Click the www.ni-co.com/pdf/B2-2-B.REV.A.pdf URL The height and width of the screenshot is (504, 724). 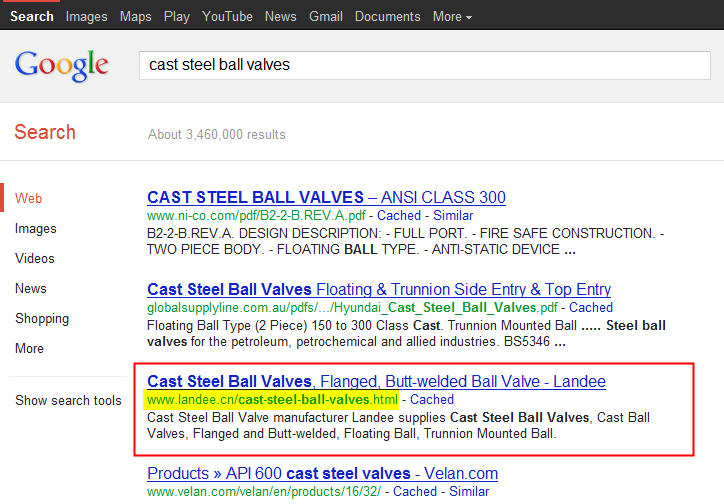coord(256,216)
